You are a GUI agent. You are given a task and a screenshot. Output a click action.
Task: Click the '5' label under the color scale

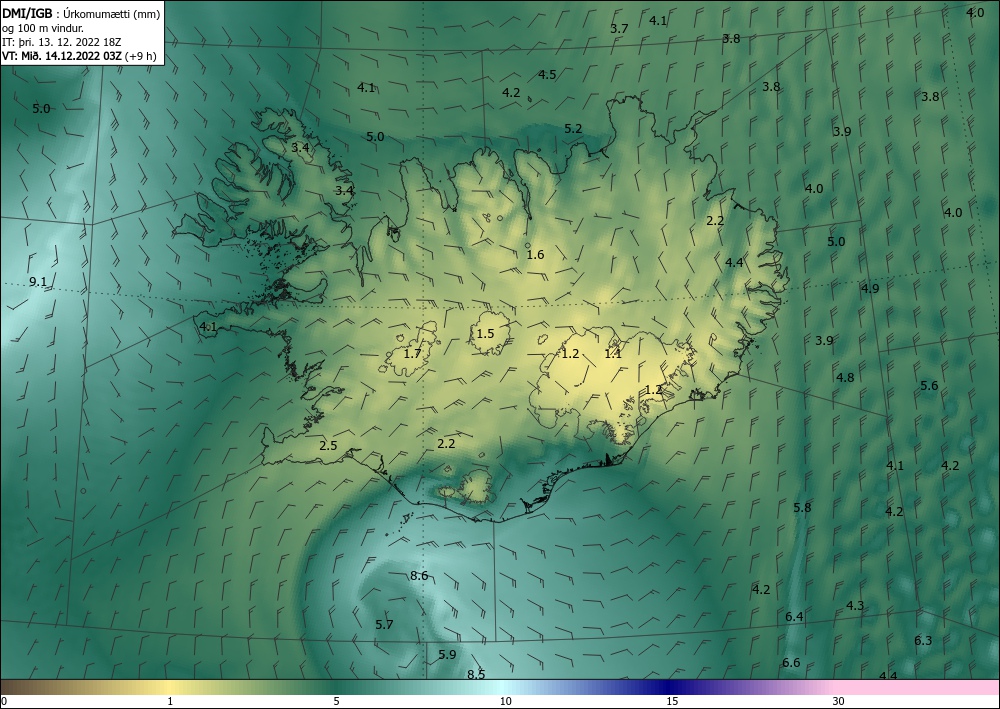click(336, 701)
